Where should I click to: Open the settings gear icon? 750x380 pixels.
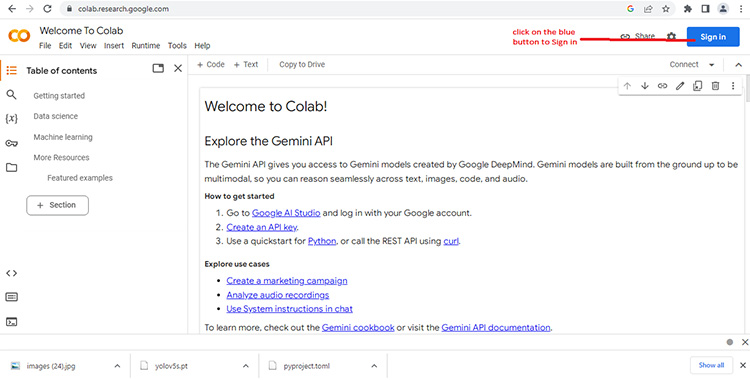(x=672, y=36)
